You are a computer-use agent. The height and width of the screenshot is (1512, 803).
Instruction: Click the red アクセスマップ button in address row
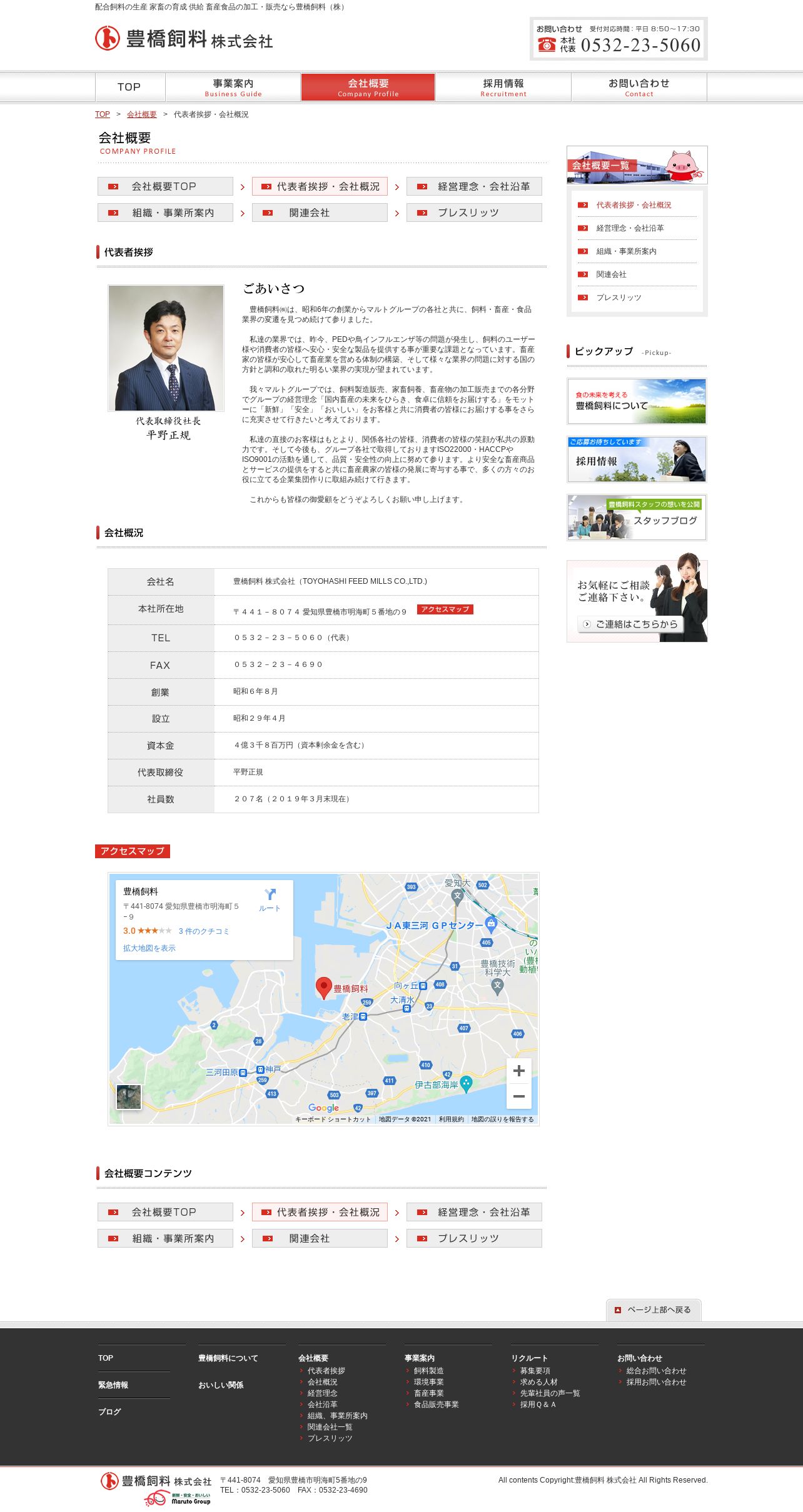point(445,609)
